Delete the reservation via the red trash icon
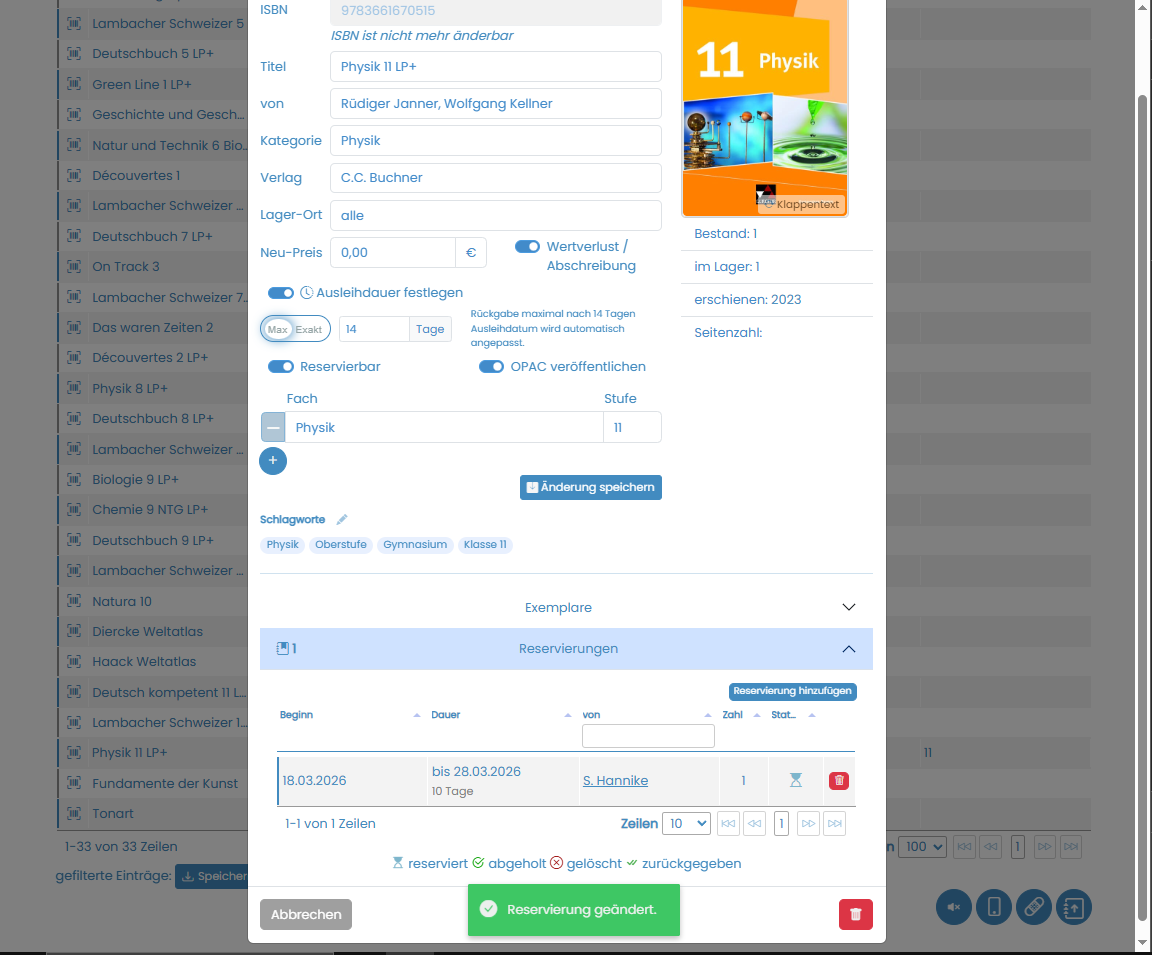The image size is (1152, 955). coord(838,780)
